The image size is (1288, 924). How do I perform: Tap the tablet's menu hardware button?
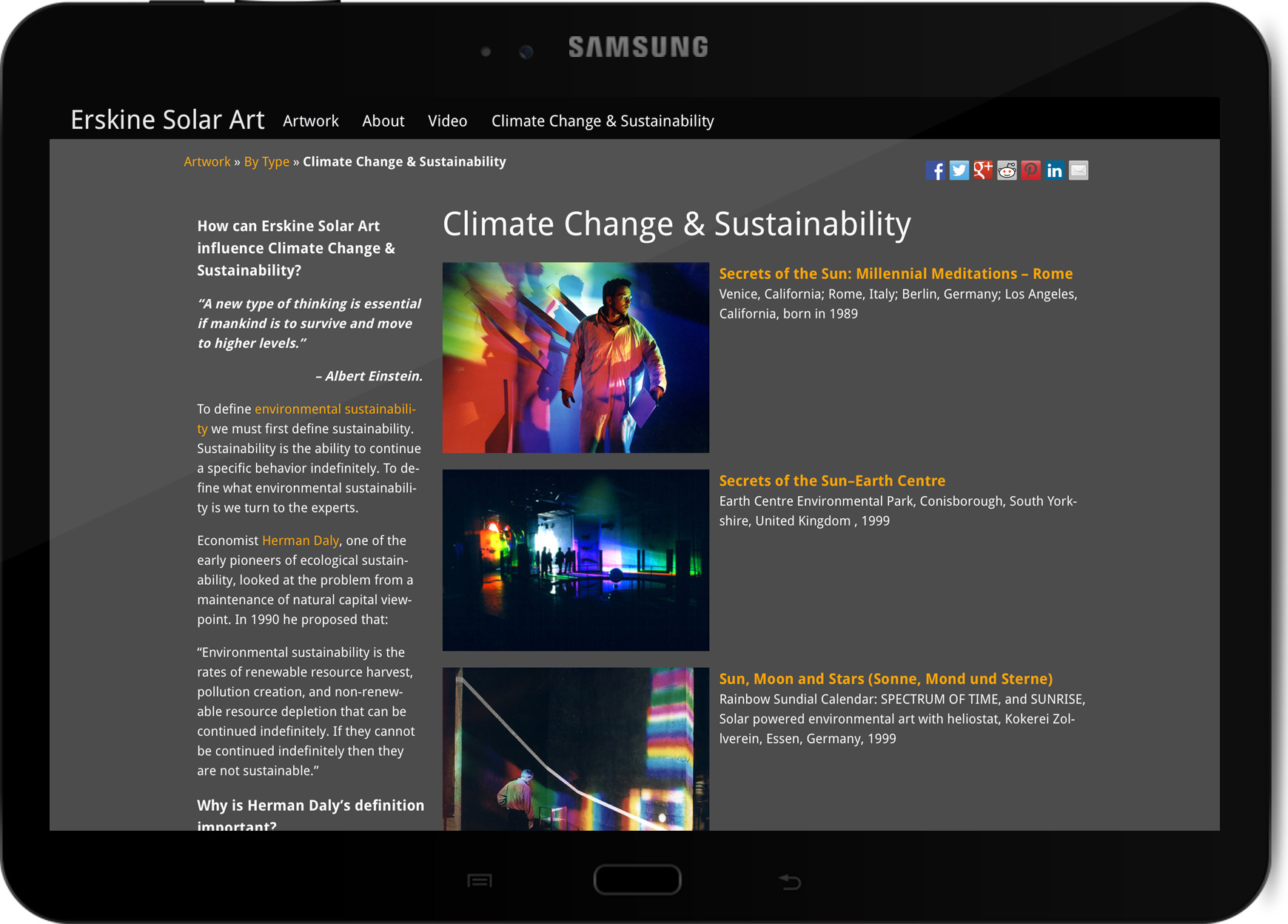click(x=479, y=880)
